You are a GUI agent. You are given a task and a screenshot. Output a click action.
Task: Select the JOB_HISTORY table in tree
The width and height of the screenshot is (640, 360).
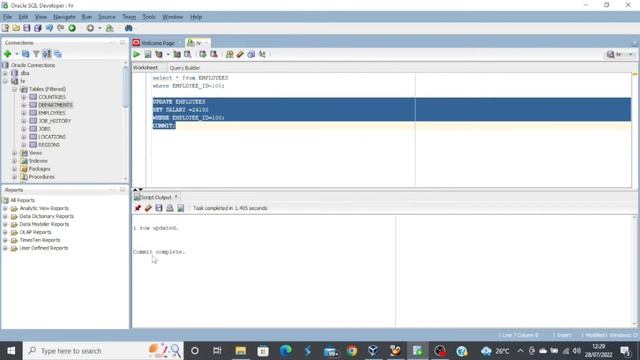point(55,121)
